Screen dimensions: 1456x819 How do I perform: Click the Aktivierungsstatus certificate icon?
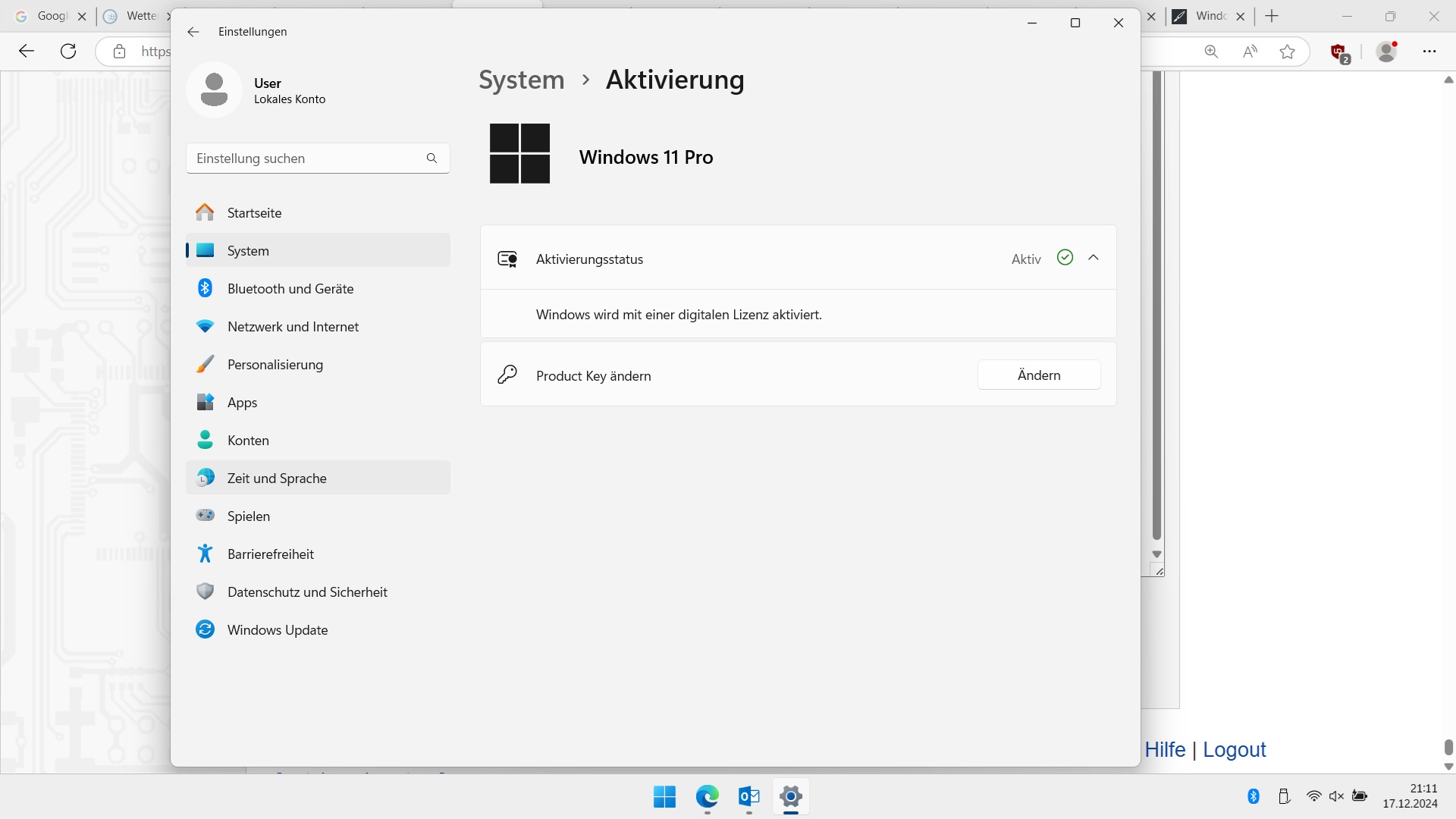coord(507,259)
